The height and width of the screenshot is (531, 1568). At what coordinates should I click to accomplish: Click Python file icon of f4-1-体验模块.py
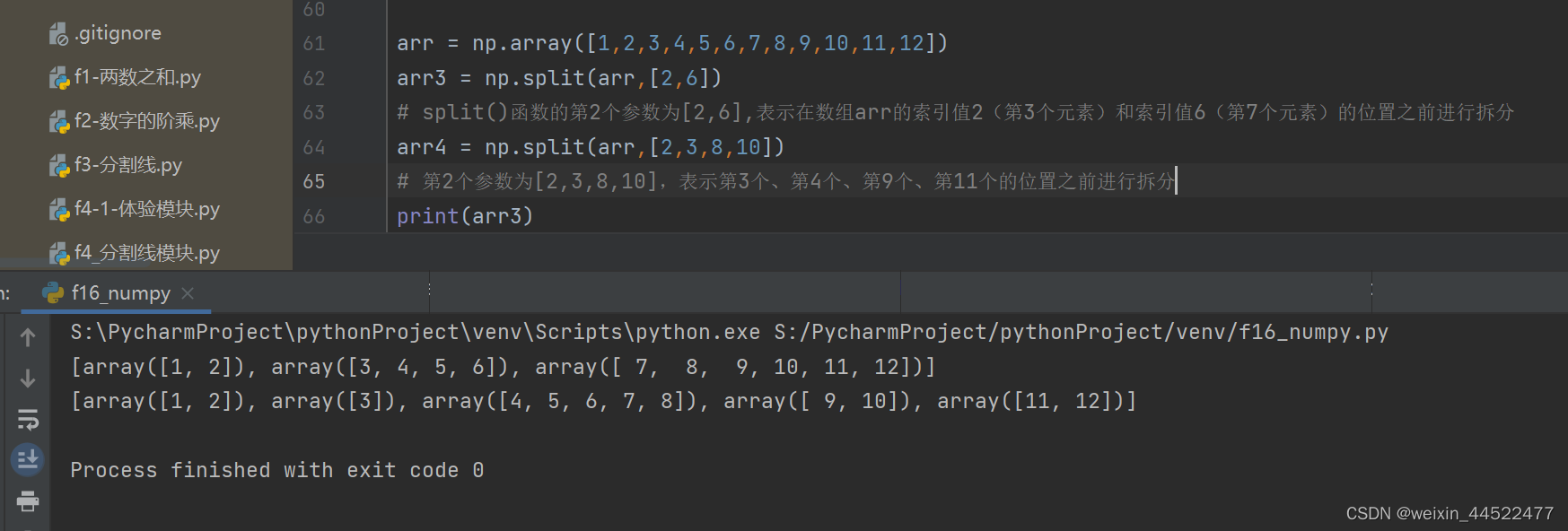[x=58, y=210]
